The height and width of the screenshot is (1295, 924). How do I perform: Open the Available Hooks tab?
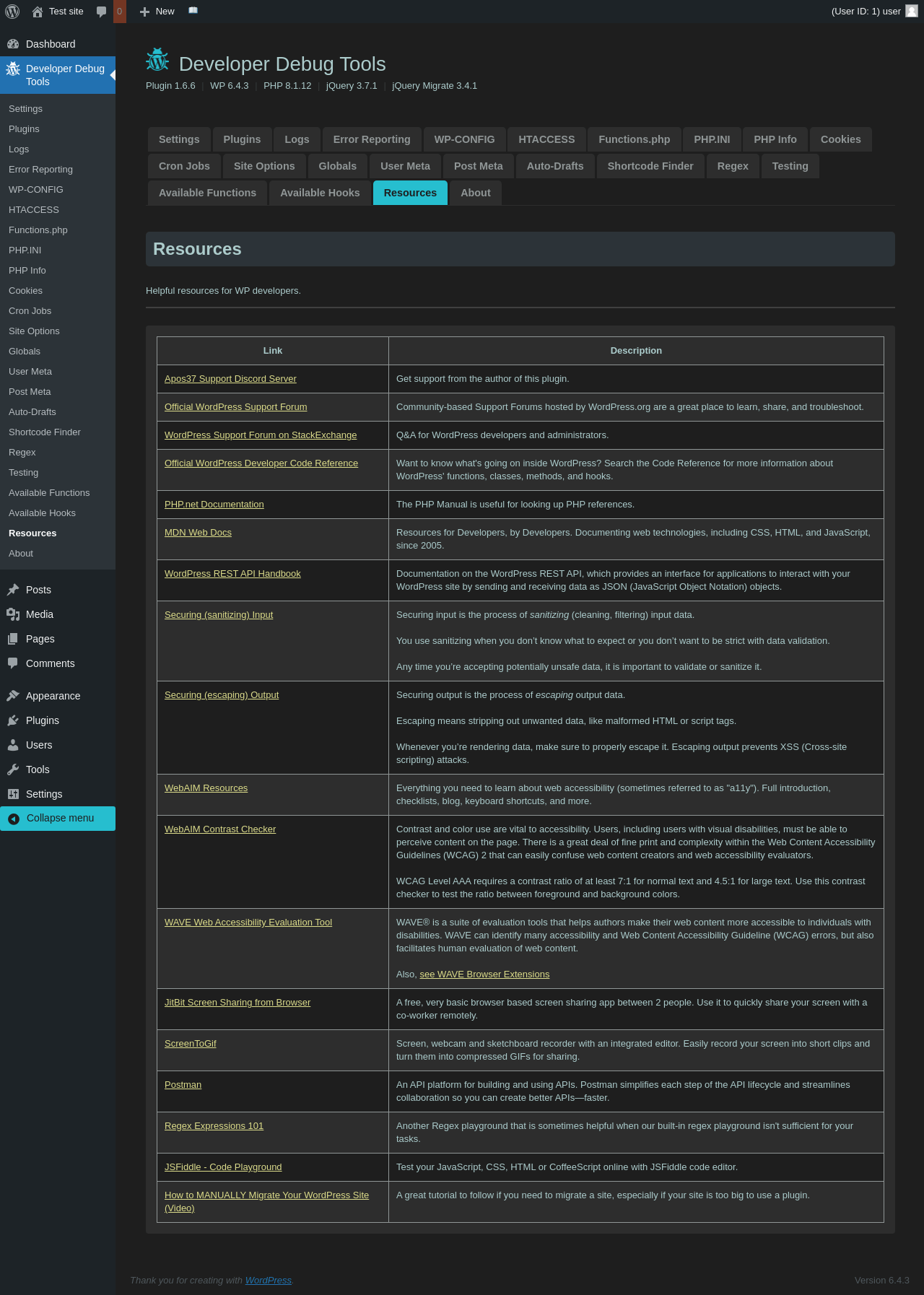click(x=320, y=193)
